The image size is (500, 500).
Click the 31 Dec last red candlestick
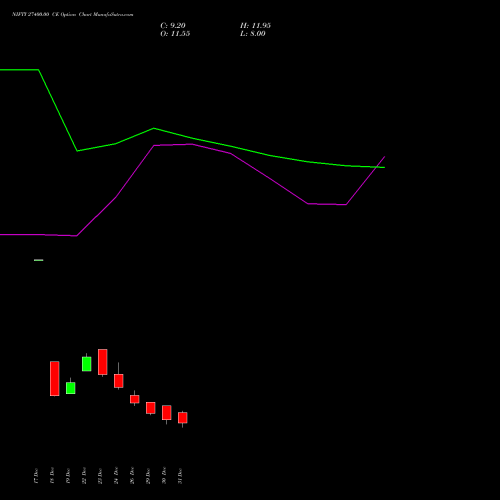pos(183,418)
